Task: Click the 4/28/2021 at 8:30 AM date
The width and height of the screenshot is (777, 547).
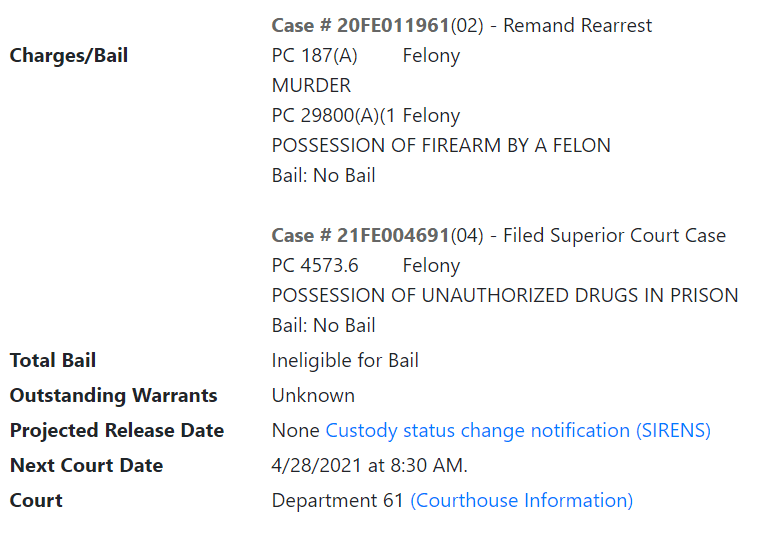Action: [x=369, y=466]
